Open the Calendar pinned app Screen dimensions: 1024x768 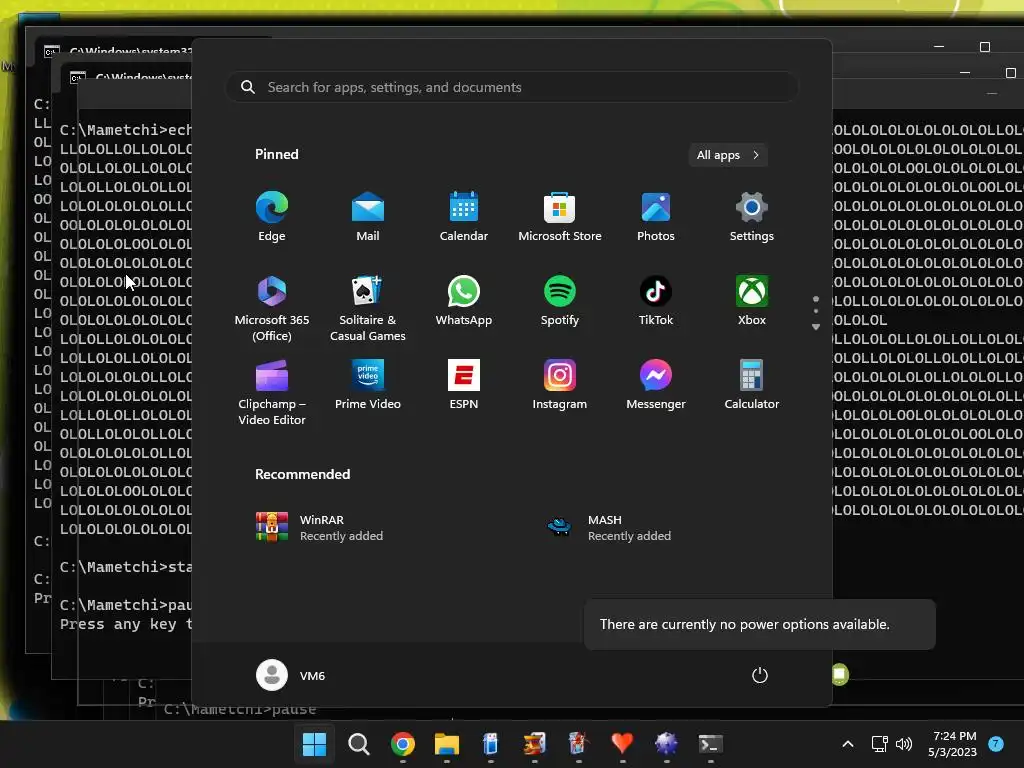pos(464,217)
